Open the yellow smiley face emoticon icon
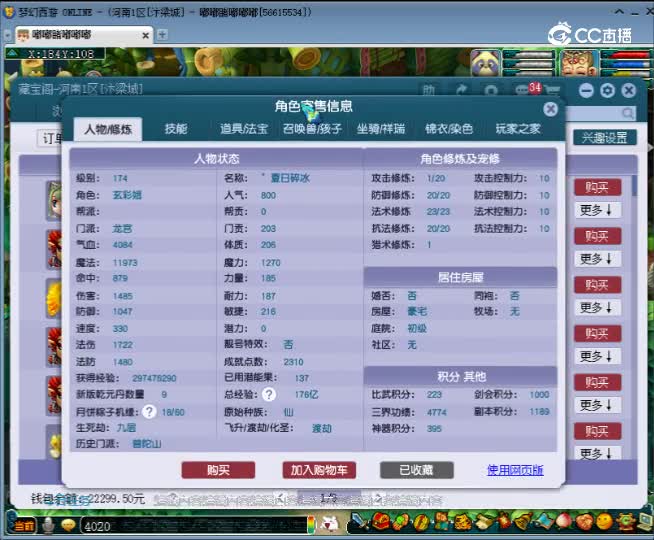This screenshot has height=540, width=654. click(604, 521)
